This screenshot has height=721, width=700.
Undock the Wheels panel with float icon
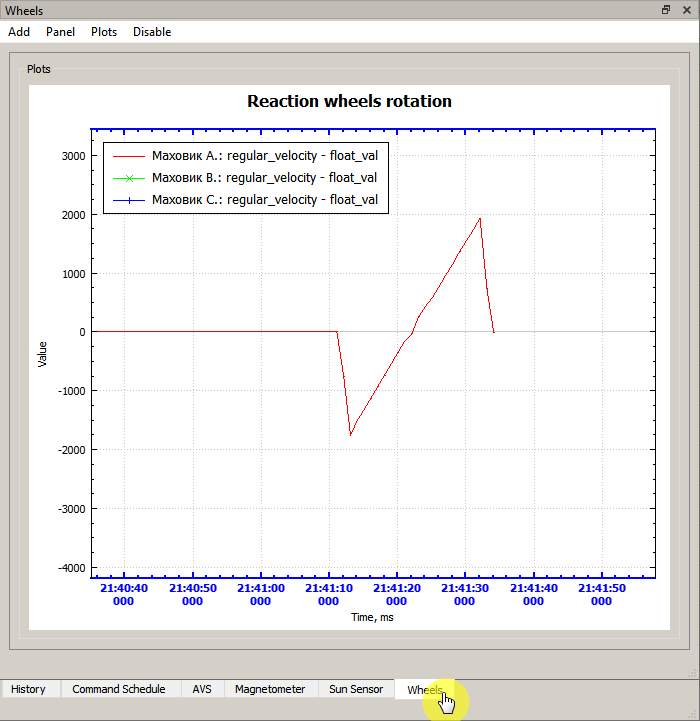click(x=666, y=9)
